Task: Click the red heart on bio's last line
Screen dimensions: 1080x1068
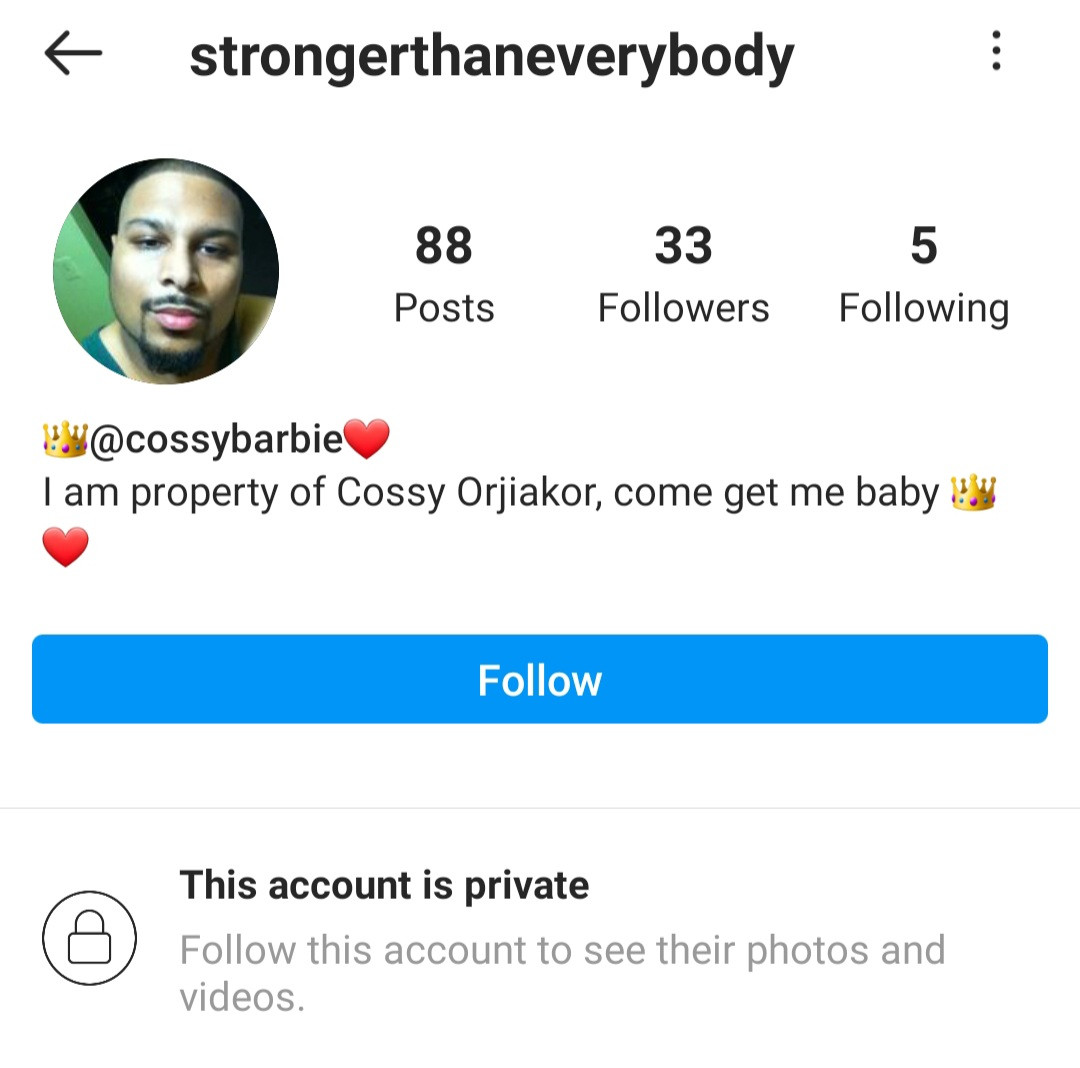Action: coord(65,547)
